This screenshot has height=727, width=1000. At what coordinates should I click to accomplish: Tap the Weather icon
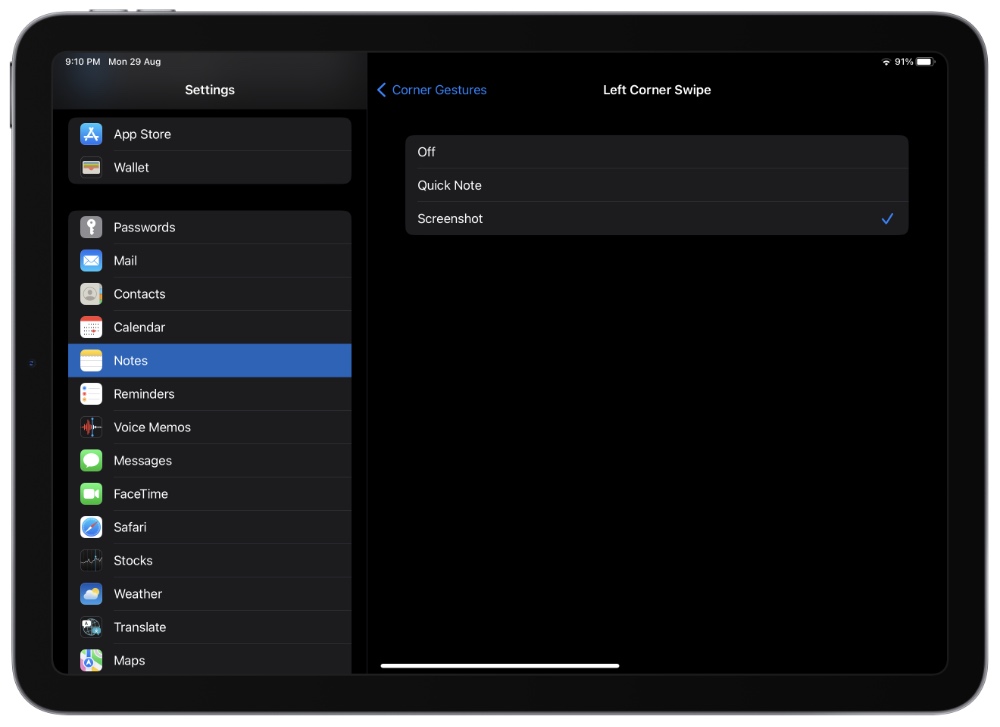[x=91, y=594]
